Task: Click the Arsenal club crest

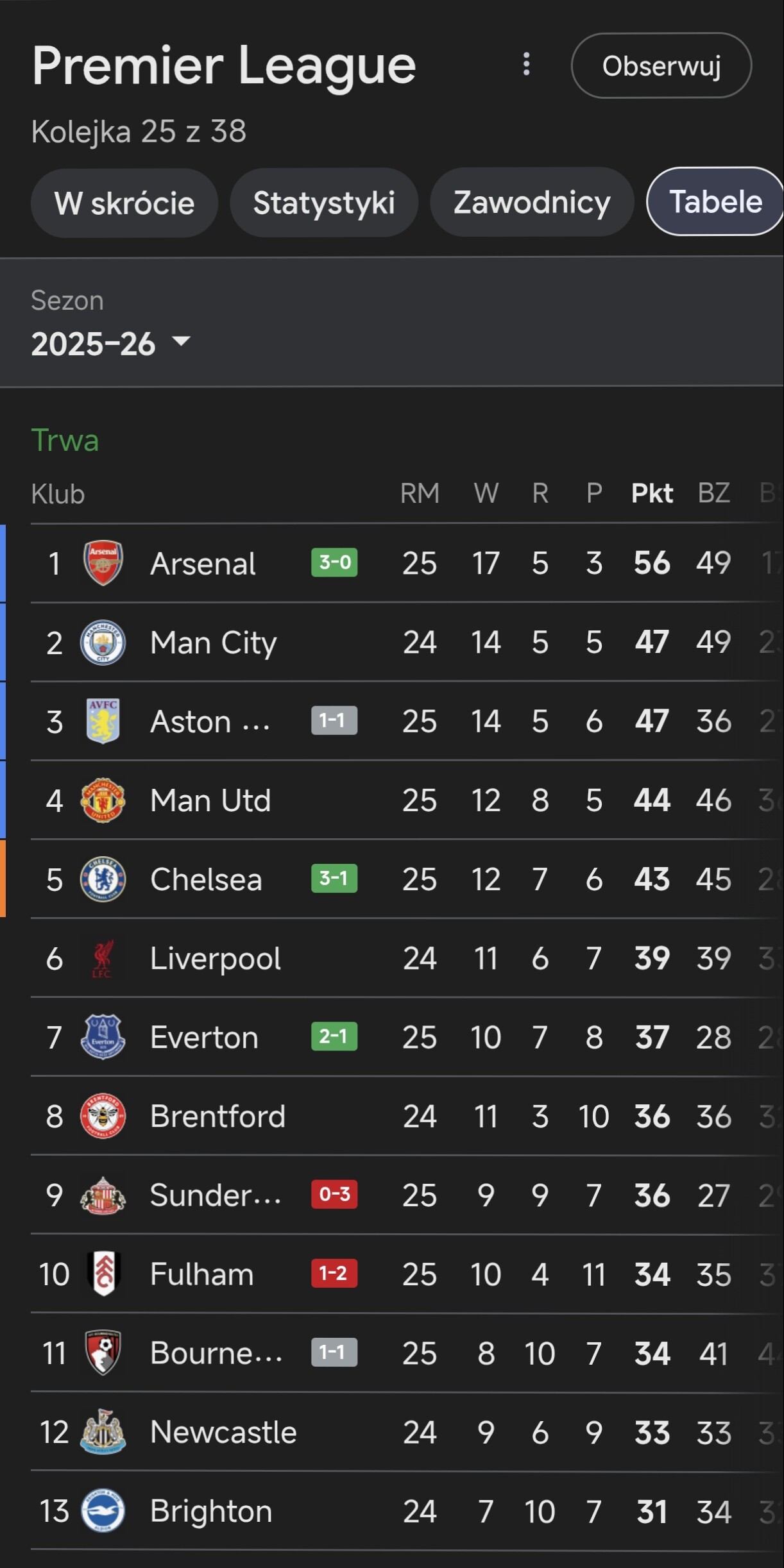Action: [x=103, y=563]
